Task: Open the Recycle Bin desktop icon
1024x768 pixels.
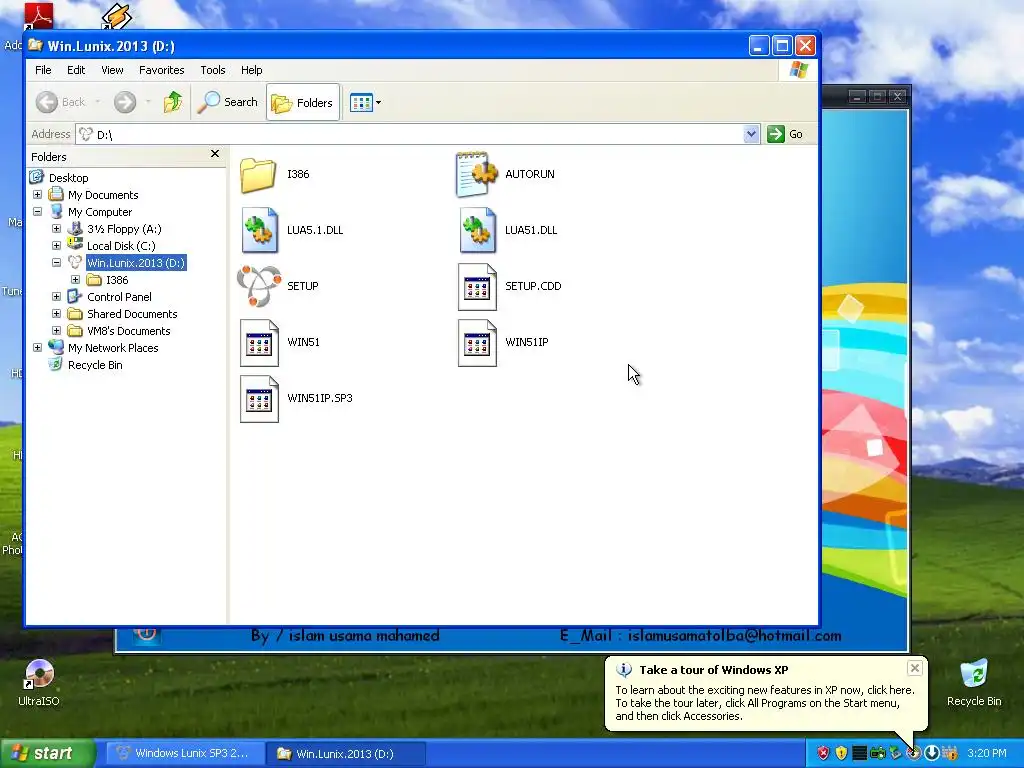Action: click(x=974, y=683)
